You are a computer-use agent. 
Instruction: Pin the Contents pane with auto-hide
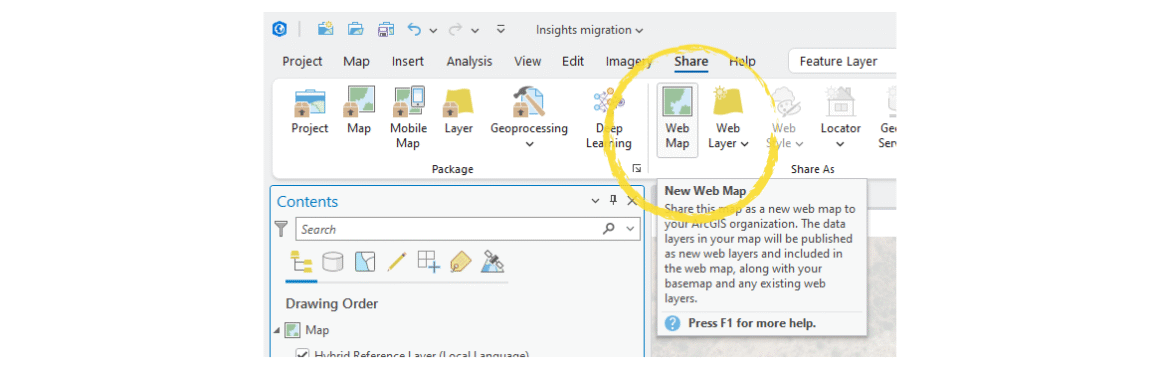coord(613,201)
